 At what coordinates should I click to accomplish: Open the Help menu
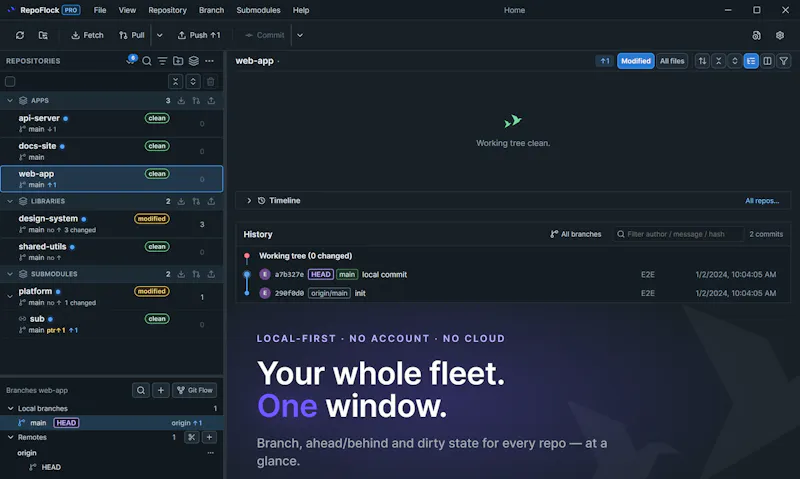(301, 10)
